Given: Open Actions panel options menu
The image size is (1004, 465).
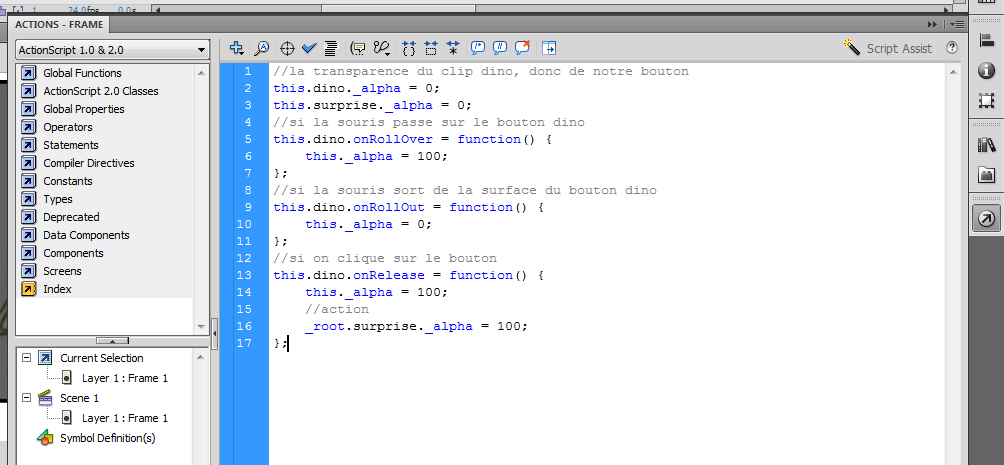Looking at the screenshot, I should [x=957, y=24].
